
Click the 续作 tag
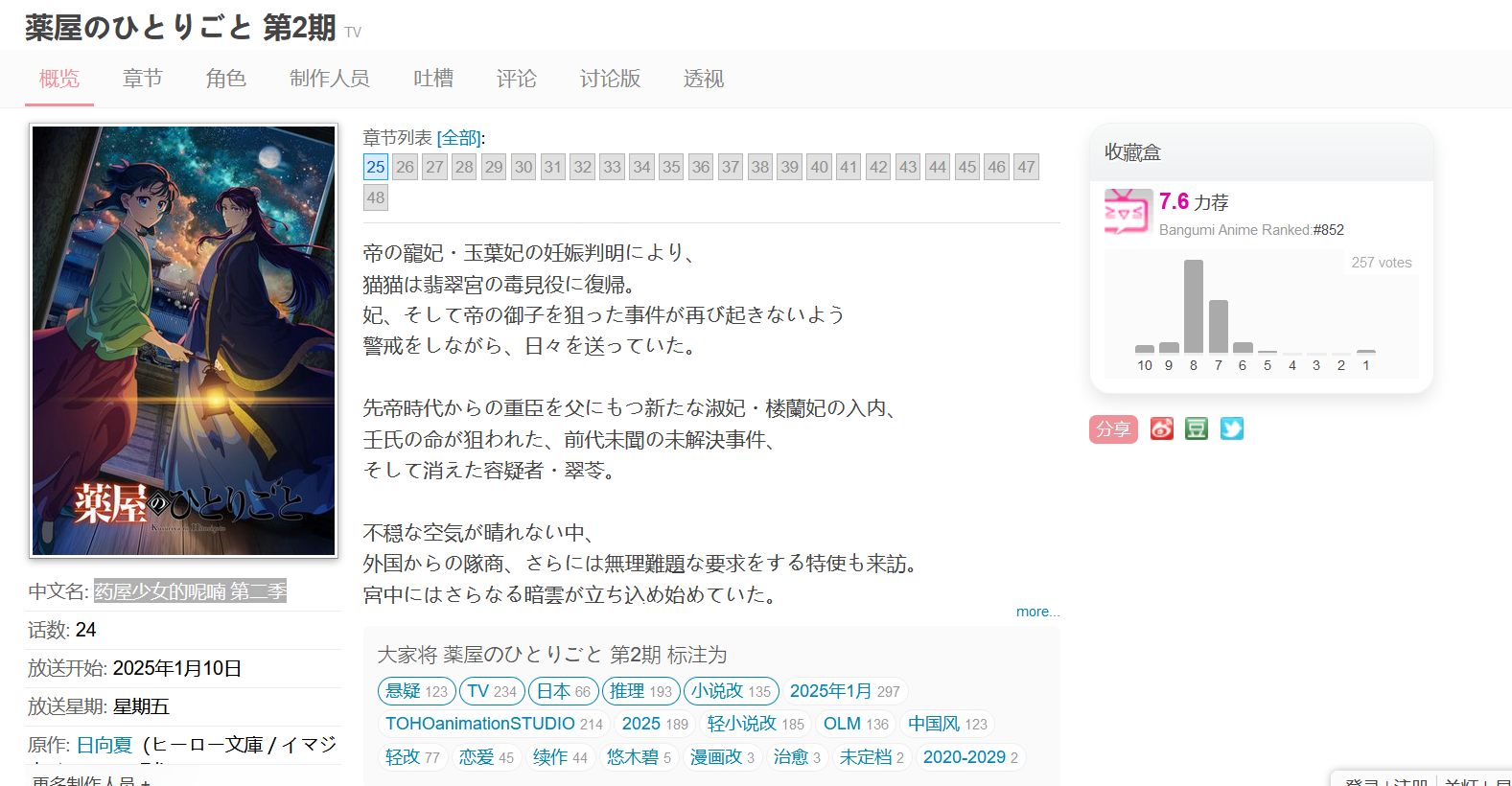pos(561,757)
